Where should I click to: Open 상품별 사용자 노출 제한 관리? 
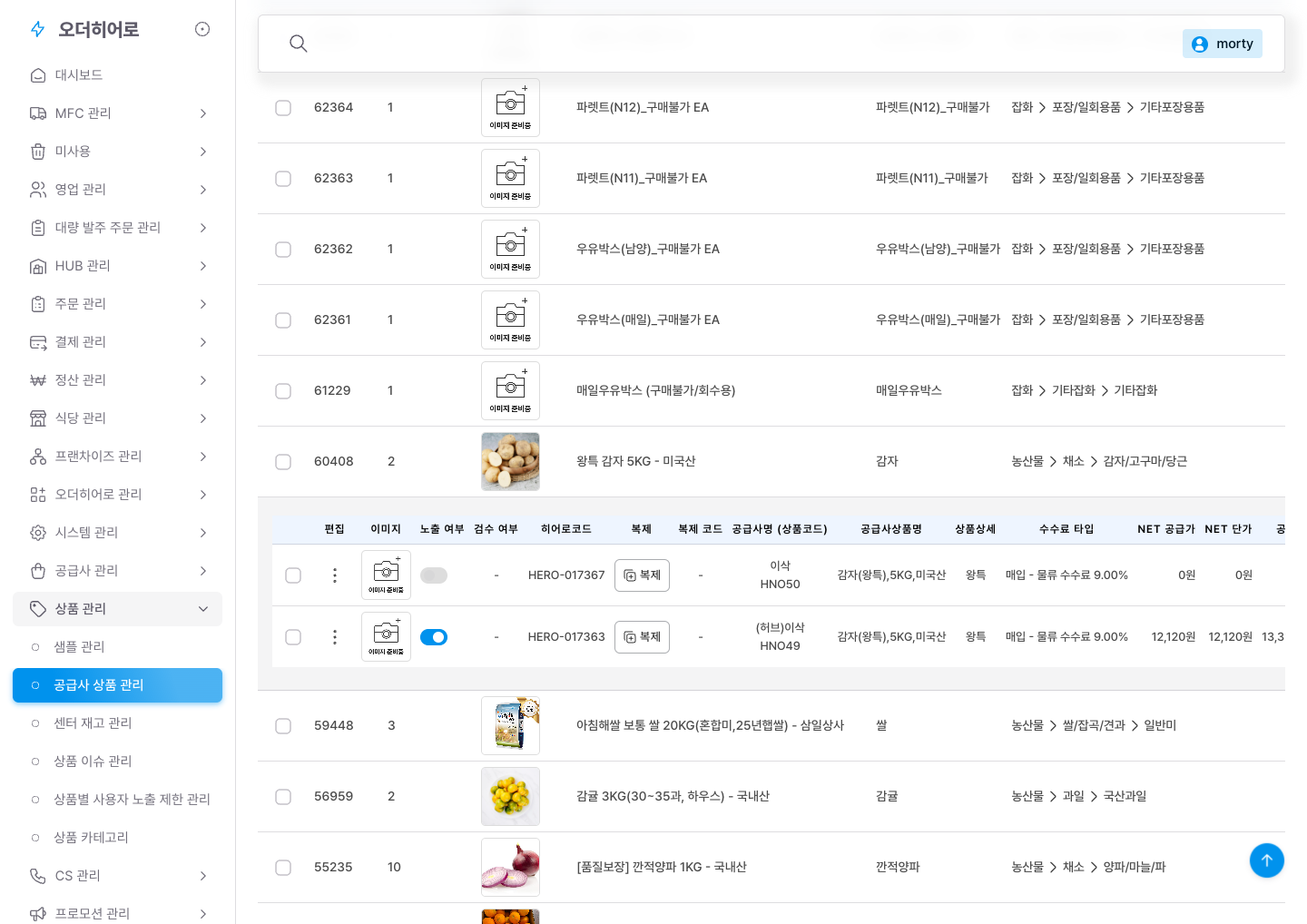click(x=117, y=800)
